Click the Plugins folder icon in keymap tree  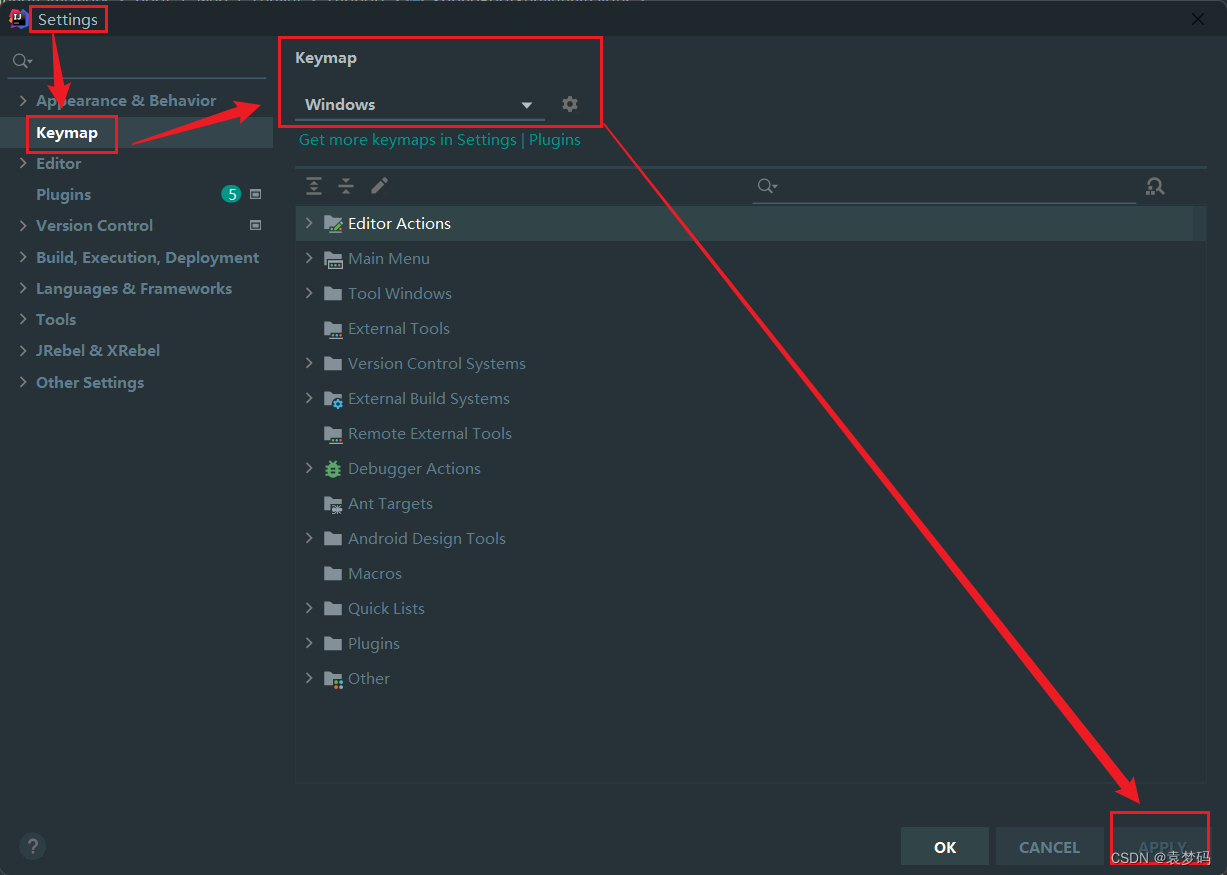[x=333, y=644]
